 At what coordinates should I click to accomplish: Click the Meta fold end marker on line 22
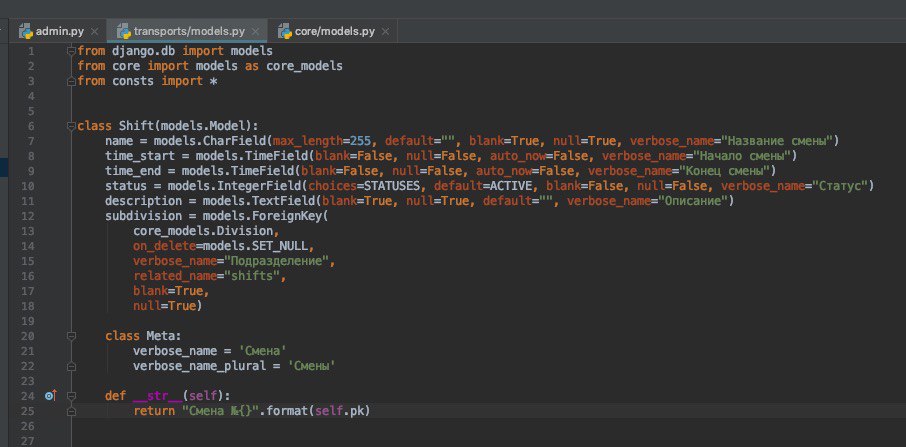(x=72, y=366)
